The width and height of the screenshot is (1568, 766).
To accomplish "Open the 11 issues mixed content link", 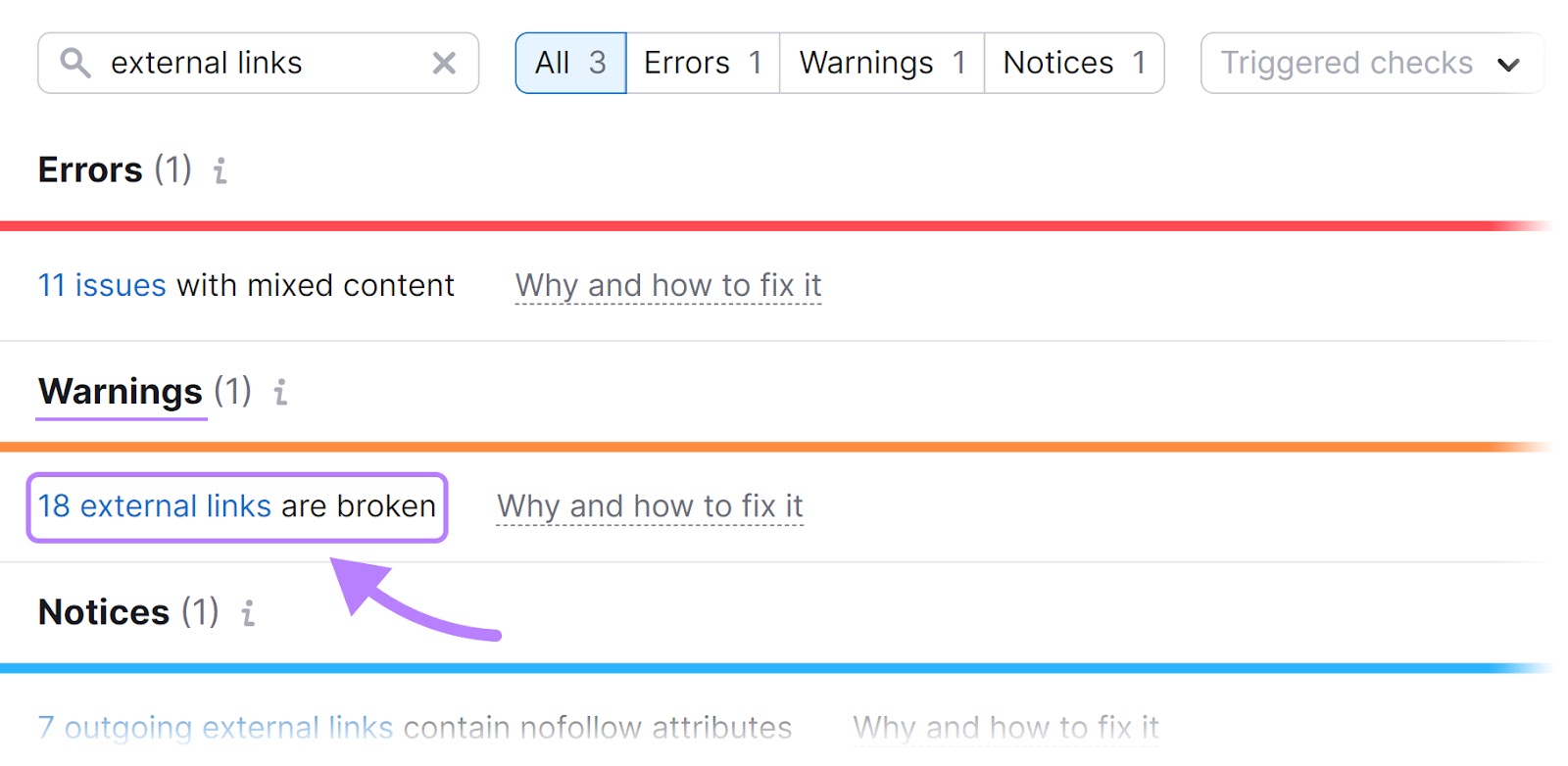I will (x=100, y=285).
